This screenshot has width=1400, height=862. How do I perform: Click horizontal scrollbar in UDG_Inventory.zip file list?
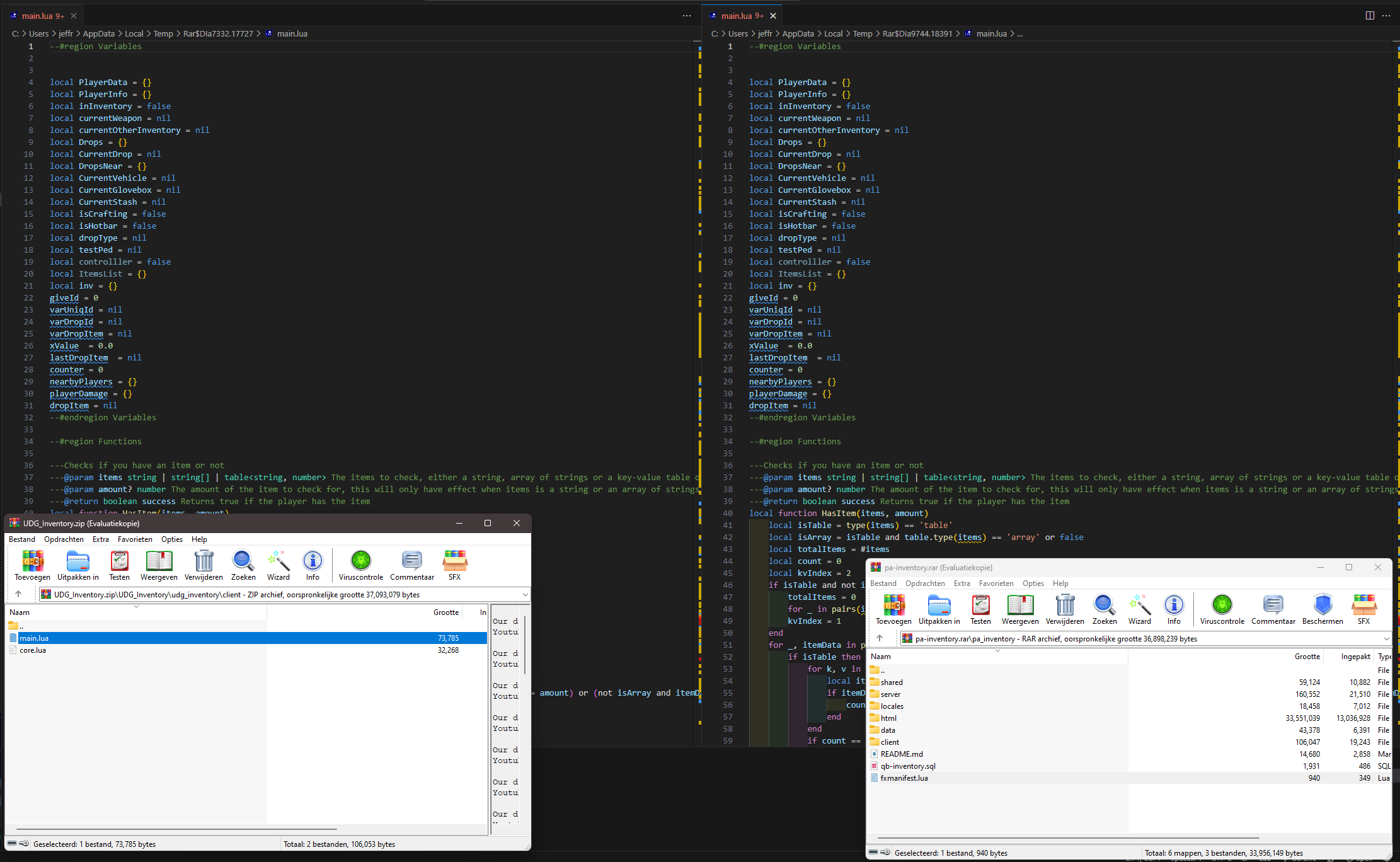pyautogui.click(x=176, y=829)
